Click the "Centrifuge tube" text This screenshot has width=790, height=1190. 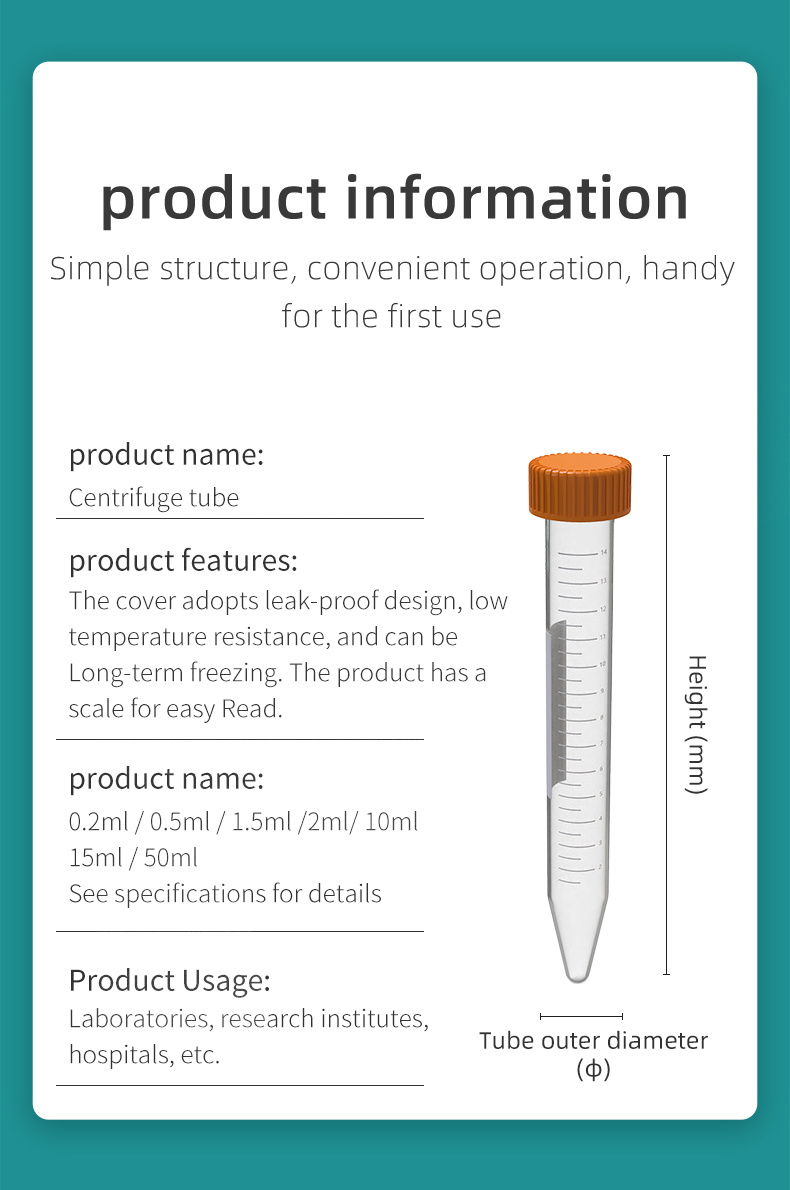pyautogui.click(x=154, y=497)
